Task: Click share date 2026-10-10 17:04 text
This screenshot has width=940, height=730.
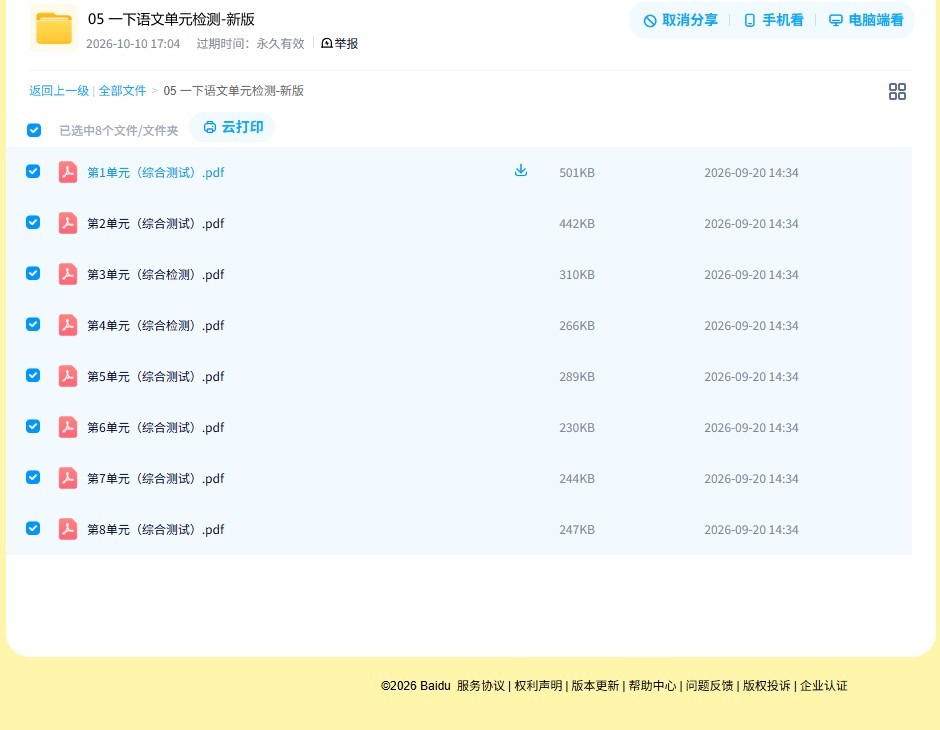Action: [133, 44]
